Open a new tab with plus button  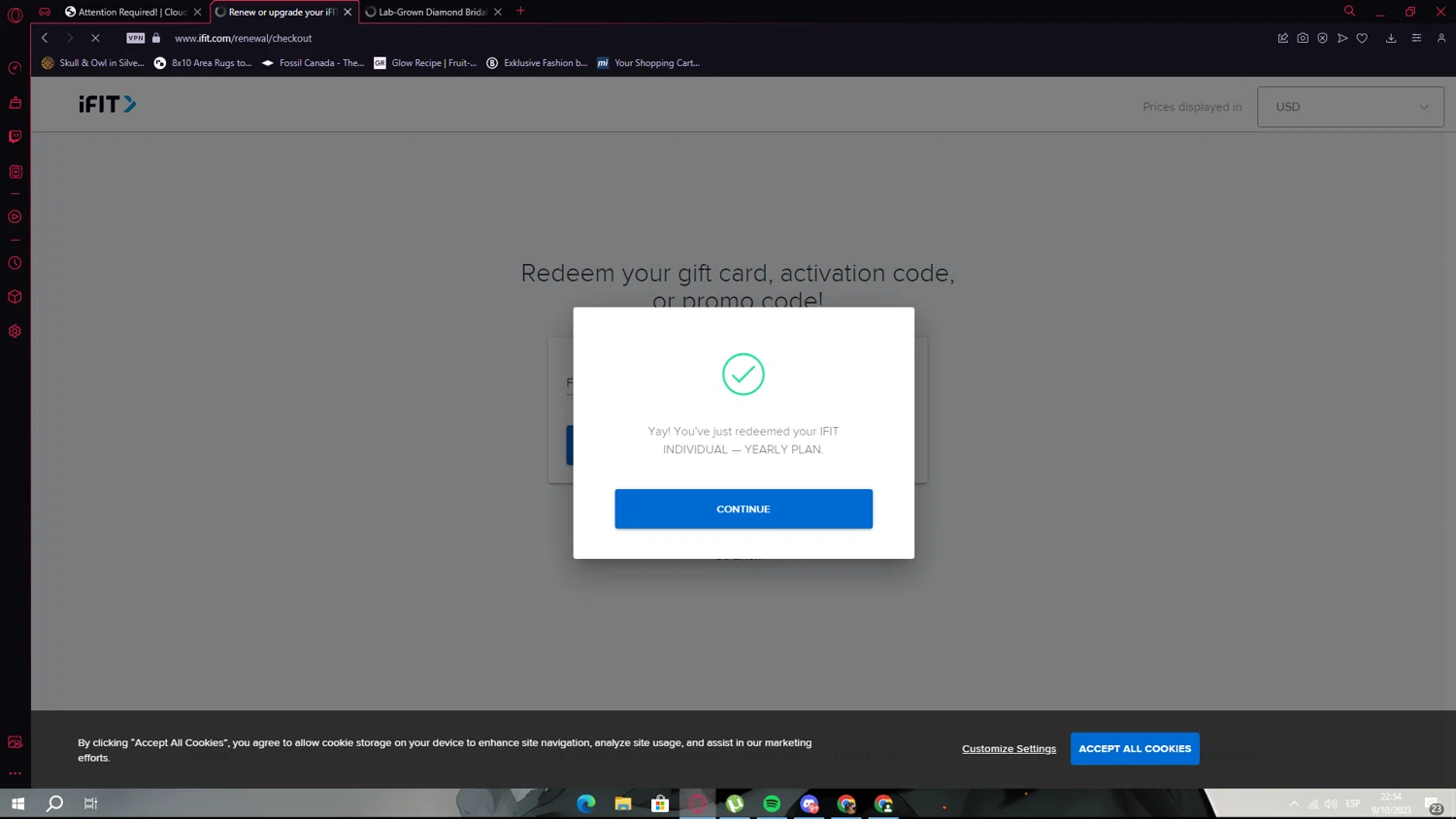pos(520,12)
